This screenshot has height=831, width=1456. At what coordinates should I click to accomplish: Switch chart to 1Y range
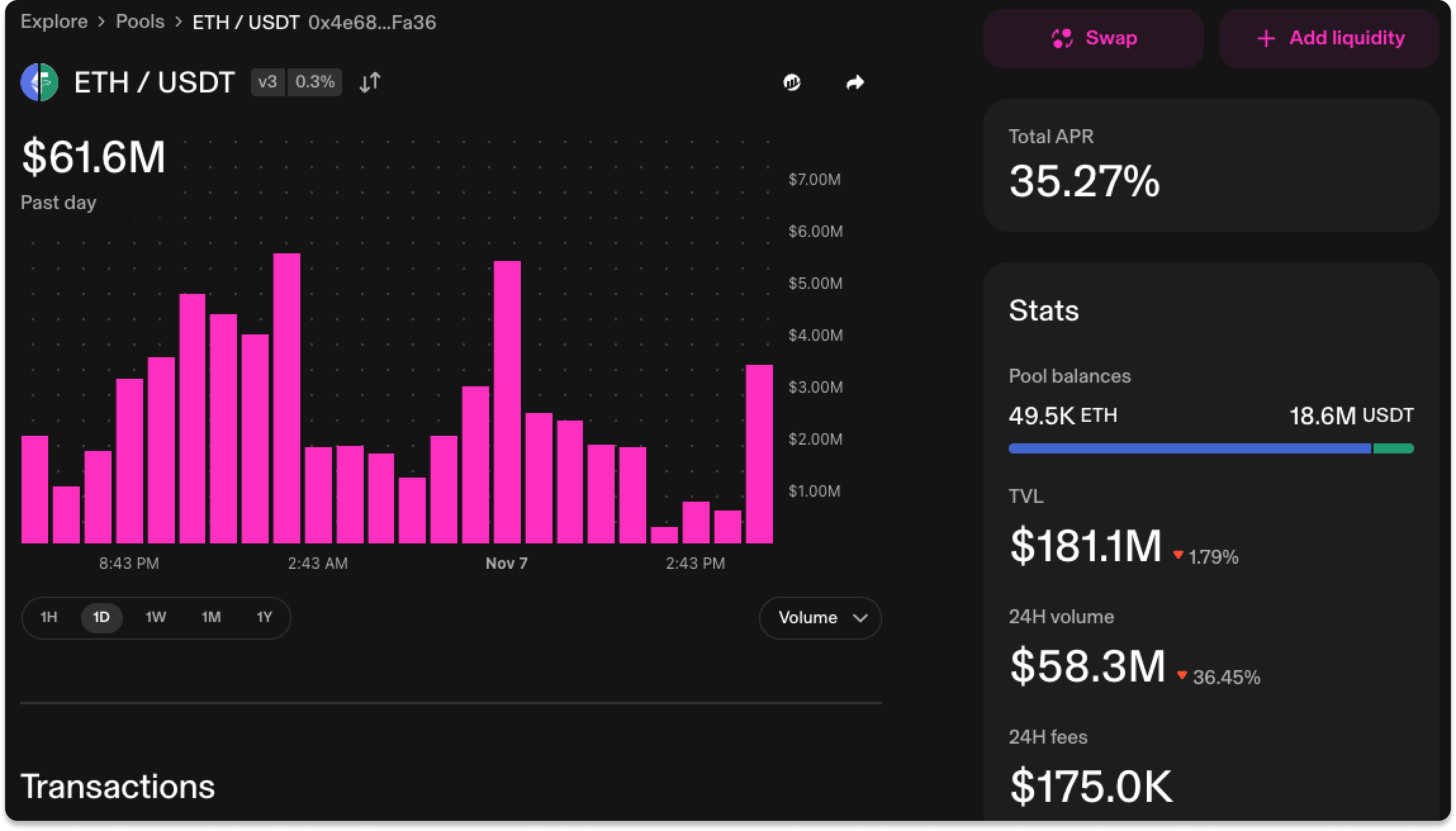coord(264,618)
